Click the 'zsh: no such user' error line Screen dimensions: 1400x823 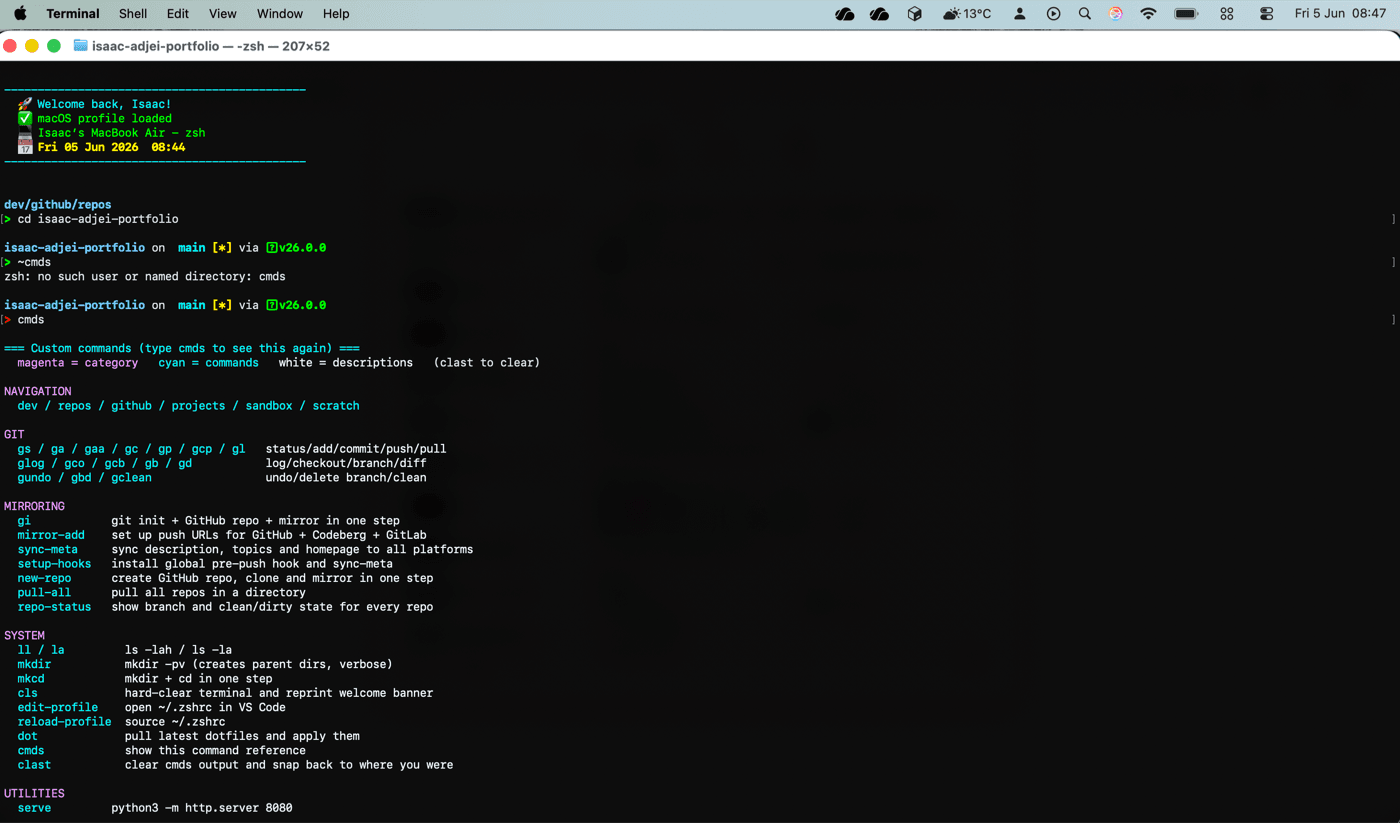(145, 276)
